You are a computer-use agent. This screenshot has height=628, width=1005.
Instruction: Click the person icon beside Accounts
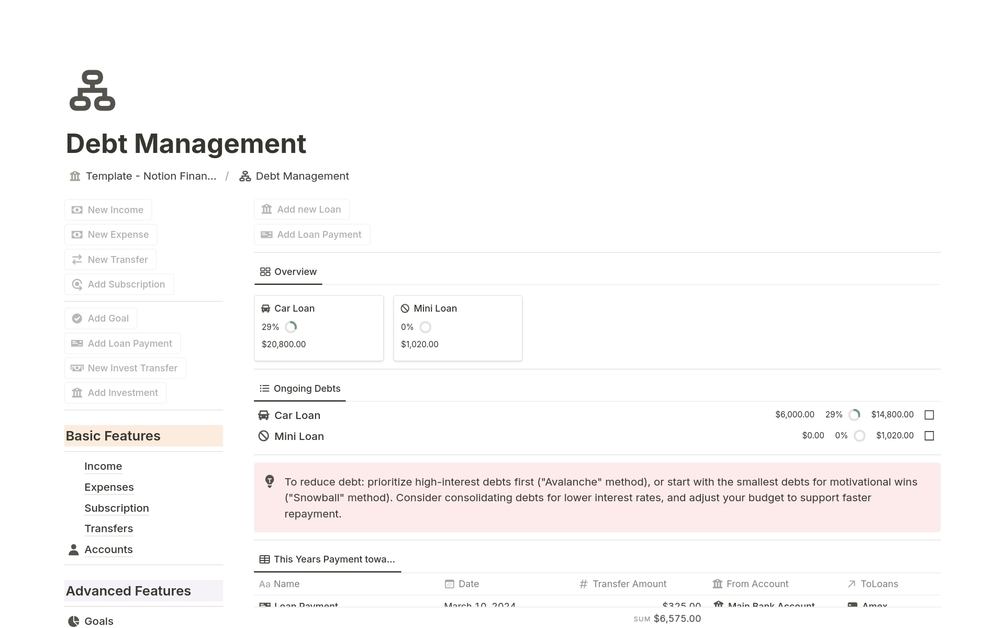(x=74, y=550)
